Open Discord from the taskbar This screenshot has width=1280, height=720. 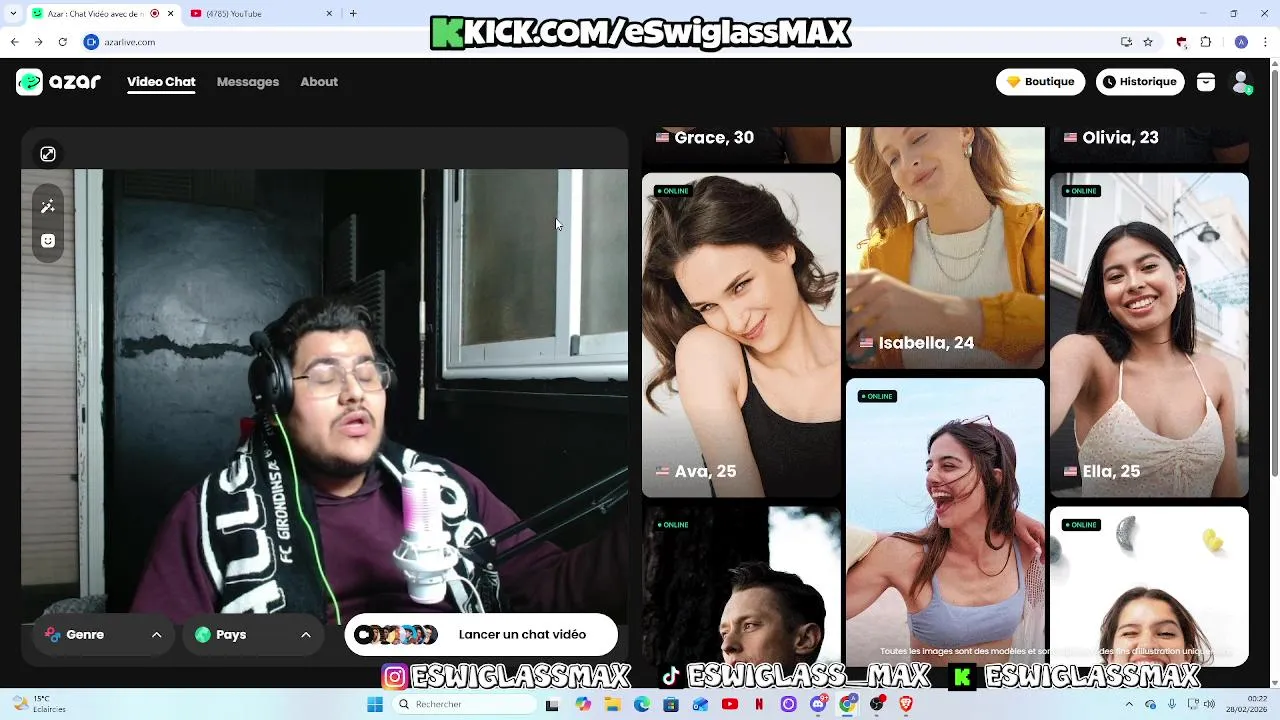[x=818, y=704]
